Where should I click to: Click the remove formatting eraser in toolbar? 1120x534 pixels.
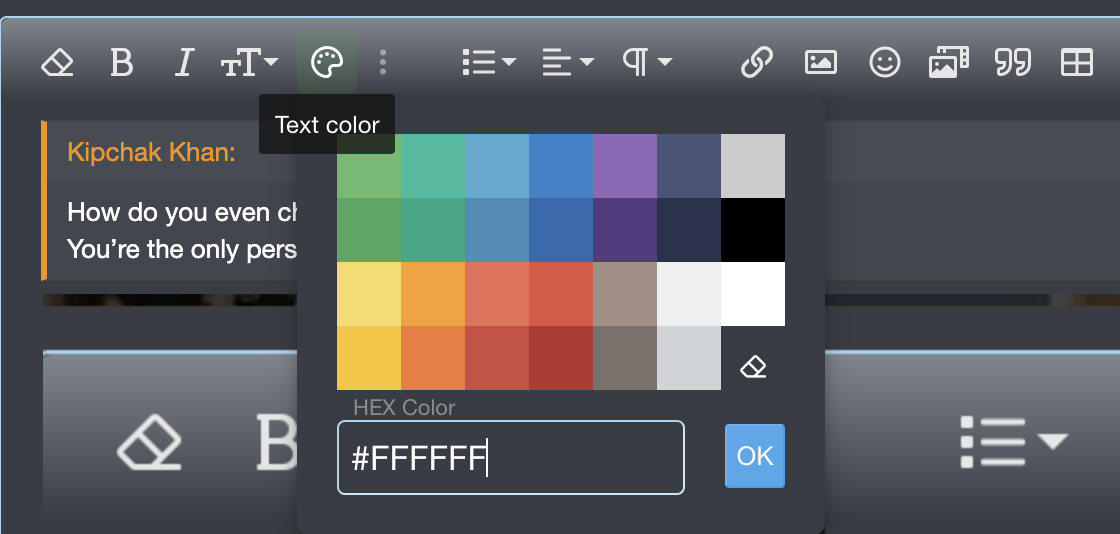[x=57, y=64]
